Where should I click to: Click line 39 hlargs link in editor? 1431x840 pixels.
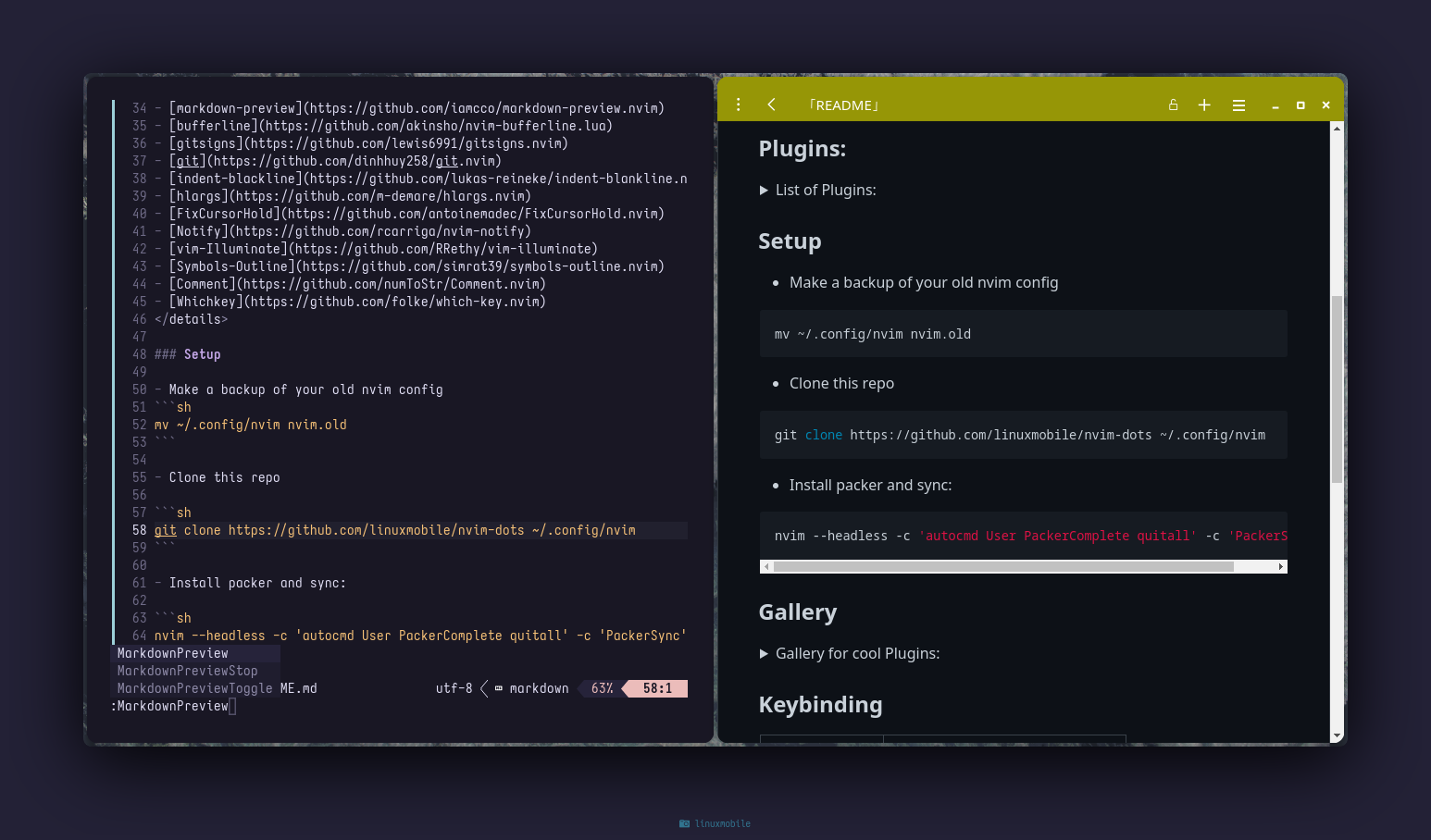click(x=350, y=196)
